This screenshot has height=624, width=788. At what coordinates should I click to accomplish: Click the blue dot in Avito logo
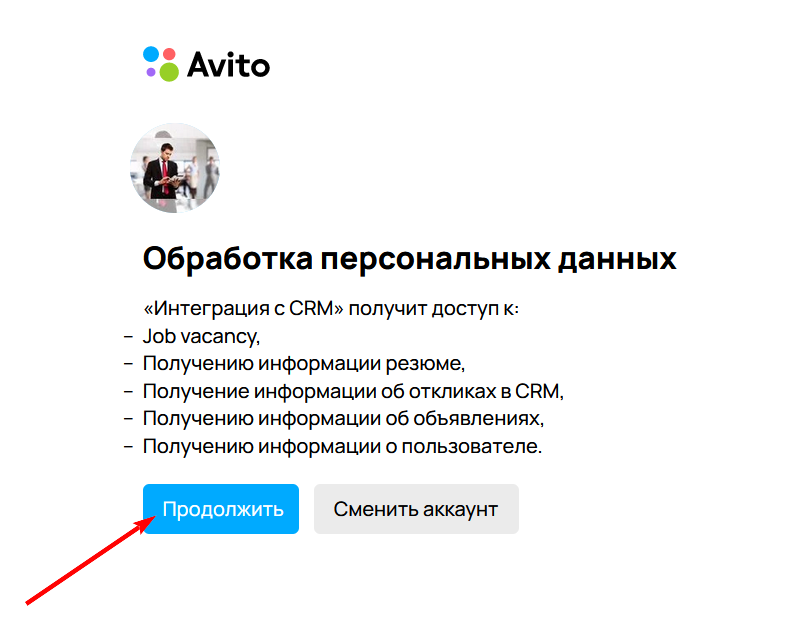(x=151, y=54)
